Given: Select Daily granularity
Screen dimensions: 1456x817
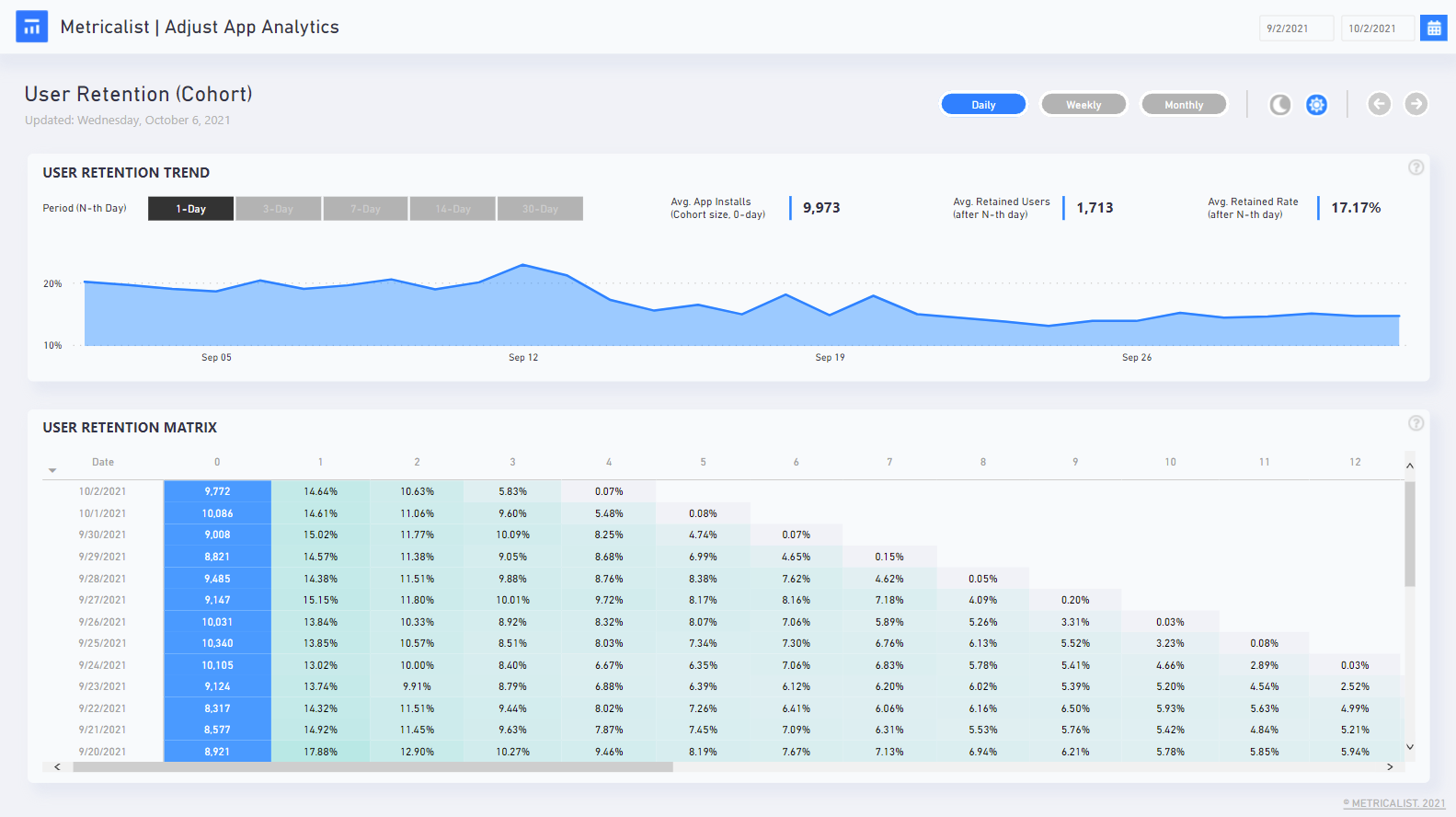Looking at the screenshot, I should pos(983,105).
